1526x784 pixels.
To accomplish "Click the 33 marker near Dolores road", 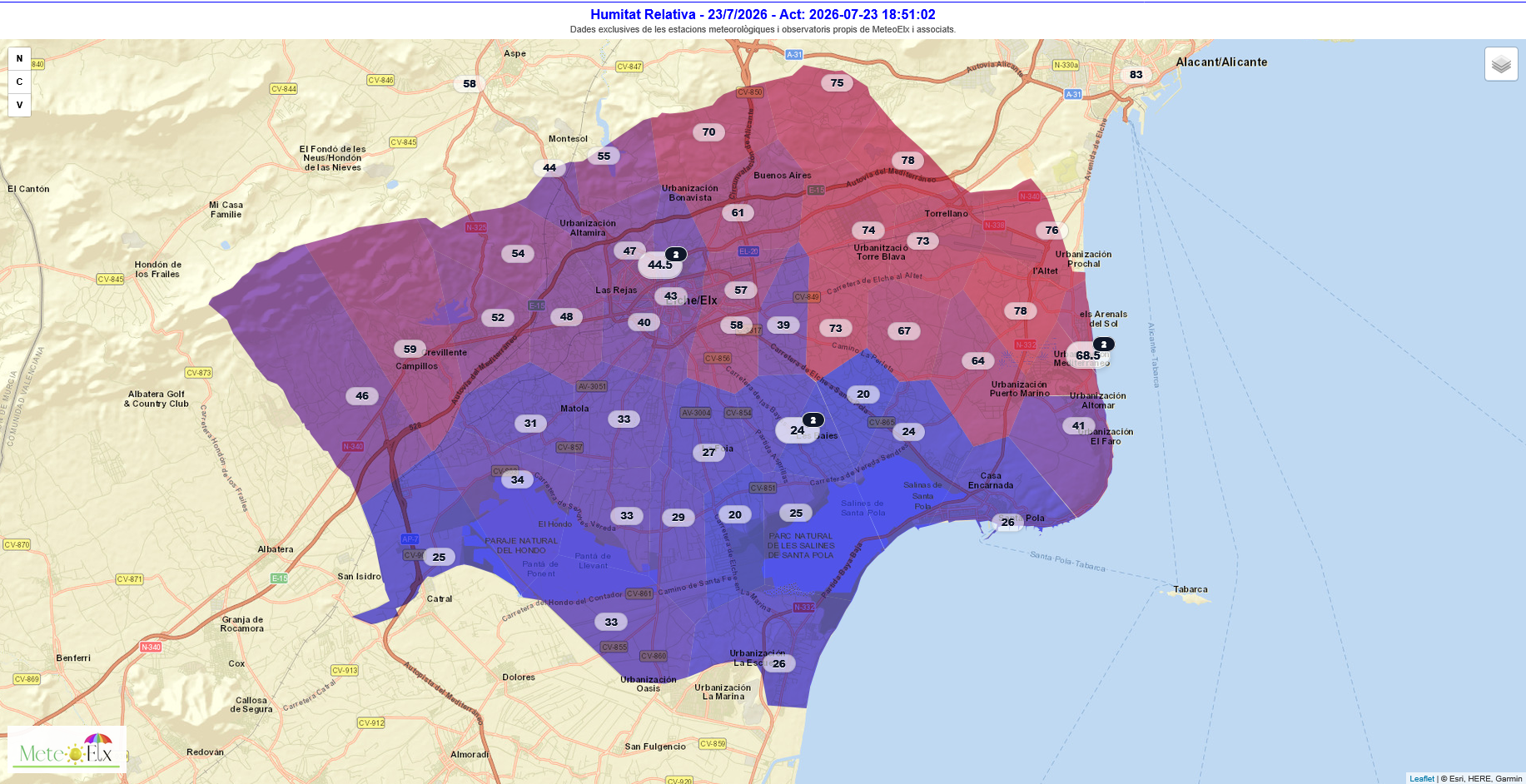I will coord(612,622).
